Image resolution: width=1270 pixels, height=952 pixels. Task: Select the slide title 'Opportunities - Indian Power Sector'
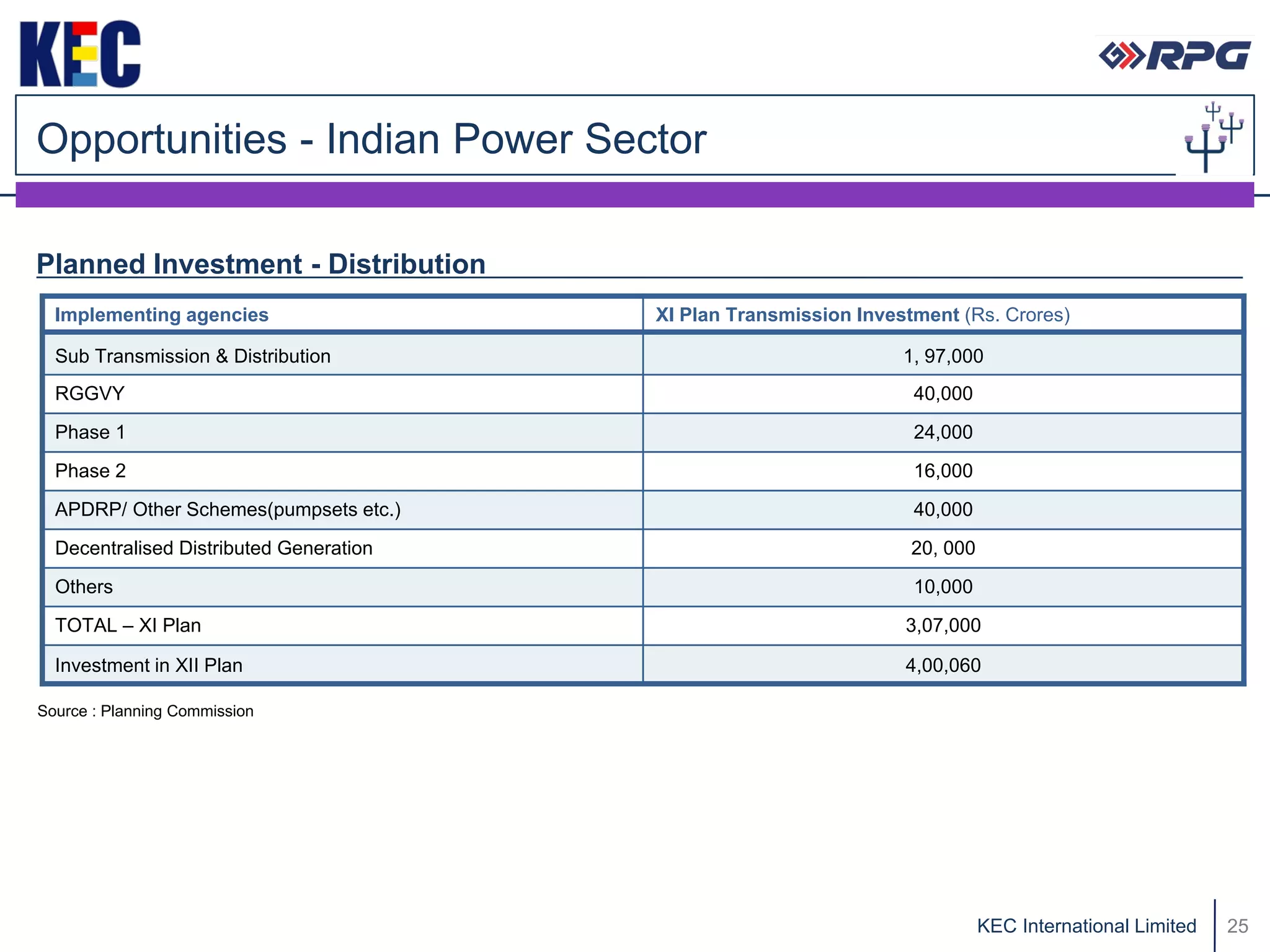tap(371, 139)
